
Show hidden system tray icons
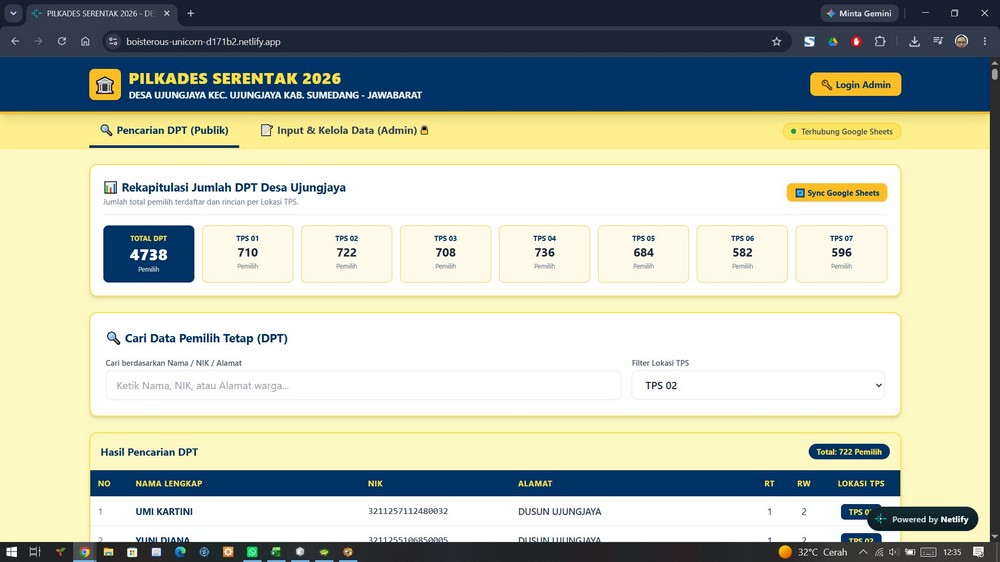click(x=863, y=552)
